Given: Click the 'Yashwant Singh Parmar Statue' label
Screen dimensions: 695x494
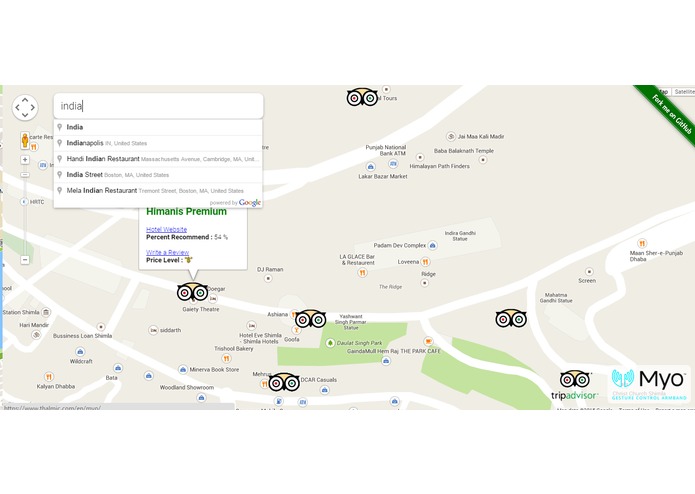Looking at the screenshot, I should pos(351,322).
